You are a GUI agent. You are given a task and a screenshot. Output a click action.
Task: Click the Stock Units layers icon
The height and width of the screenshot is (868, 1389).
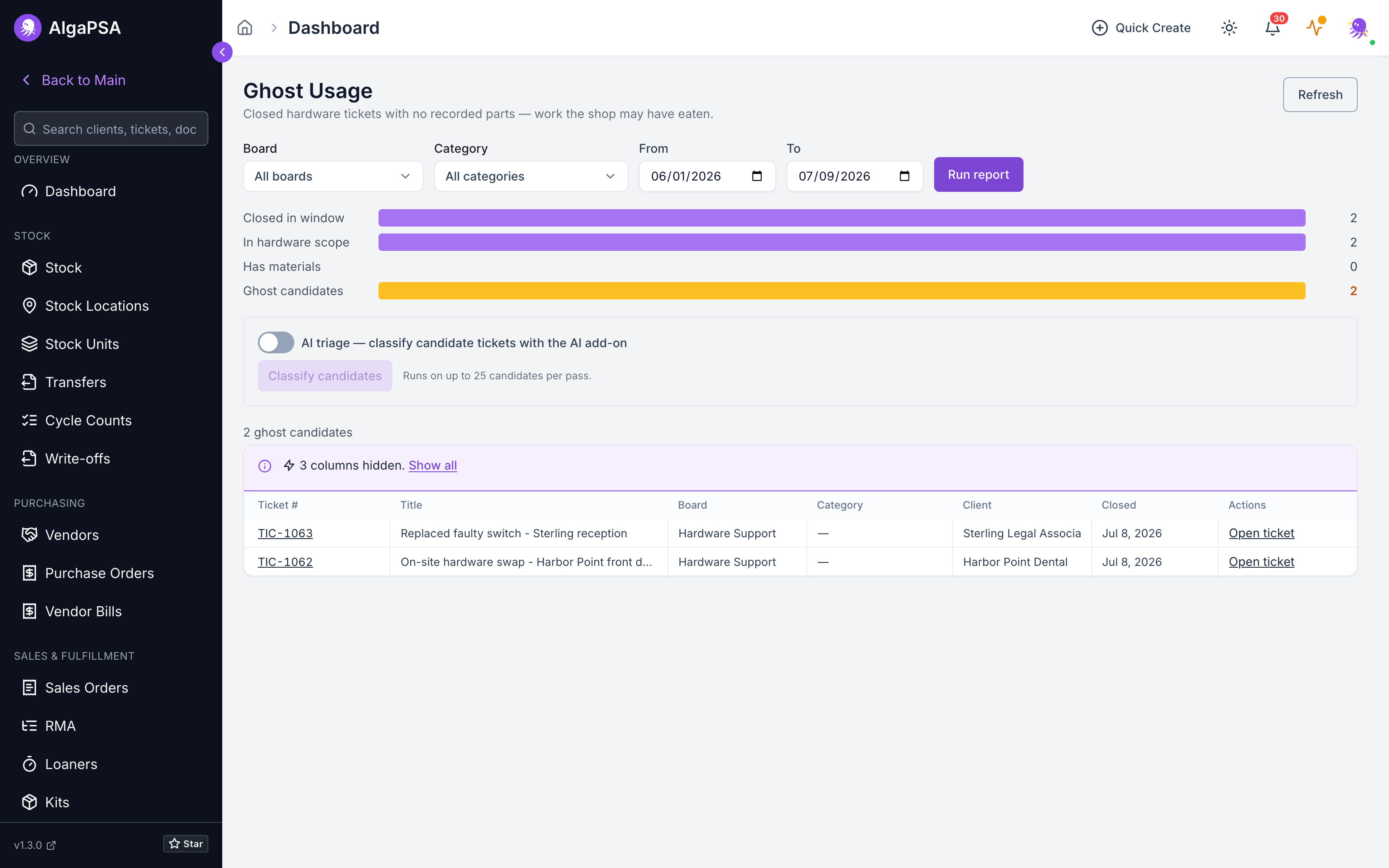click(29, 344)
